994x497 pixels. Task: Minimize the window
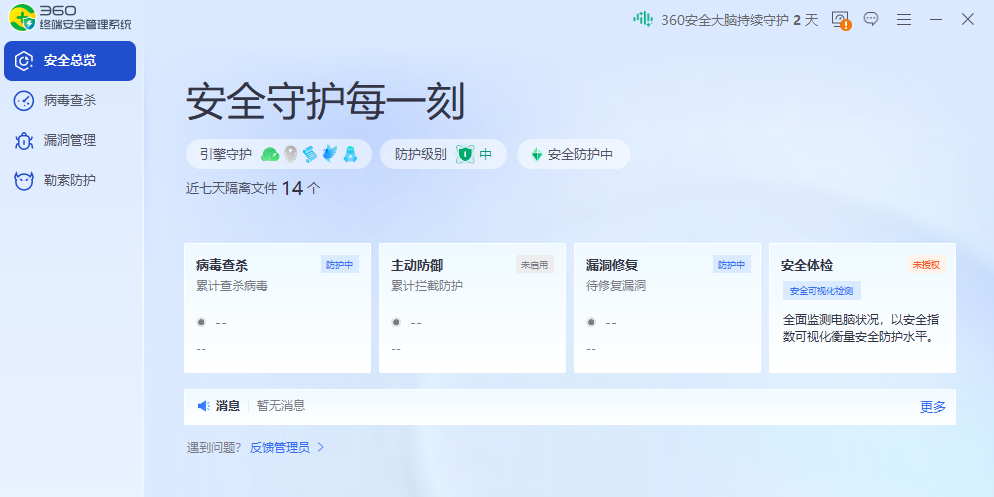tap(936, 20)
